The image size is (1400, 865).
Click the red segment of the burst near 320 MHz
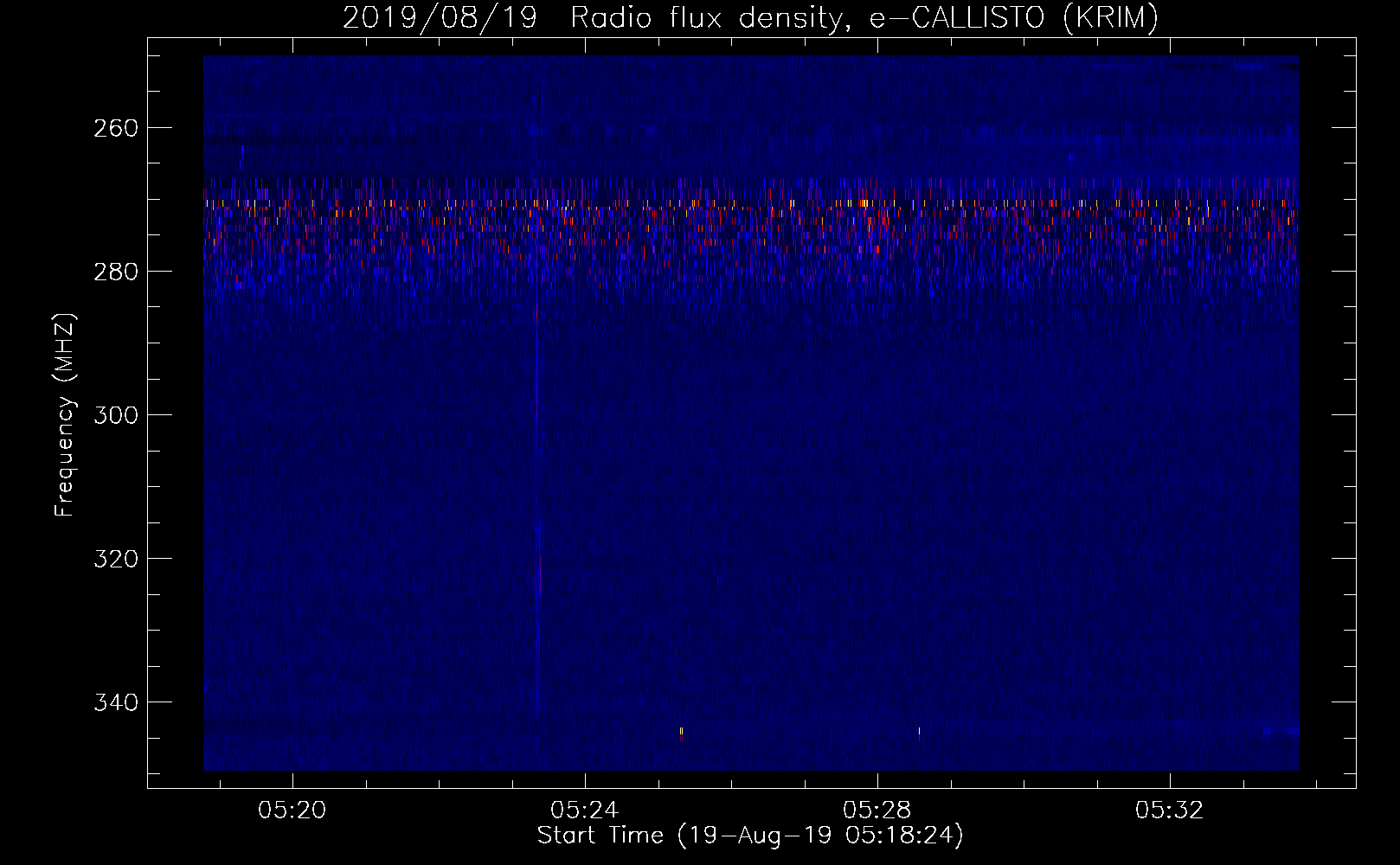pos(540,575)
